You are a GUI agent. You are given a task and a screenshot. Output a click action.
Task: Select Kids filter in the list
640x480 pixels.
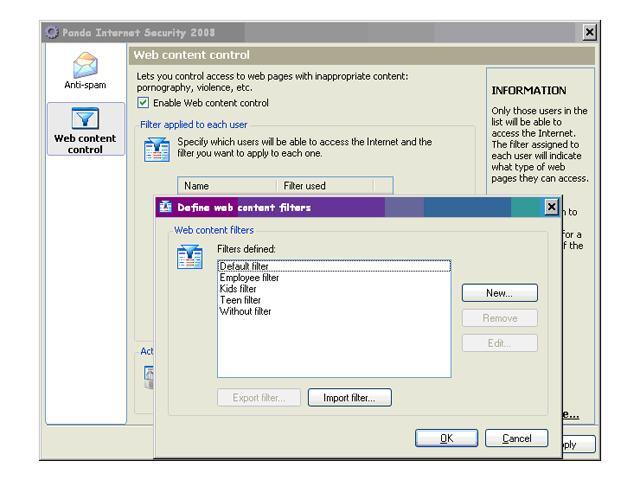334,289
